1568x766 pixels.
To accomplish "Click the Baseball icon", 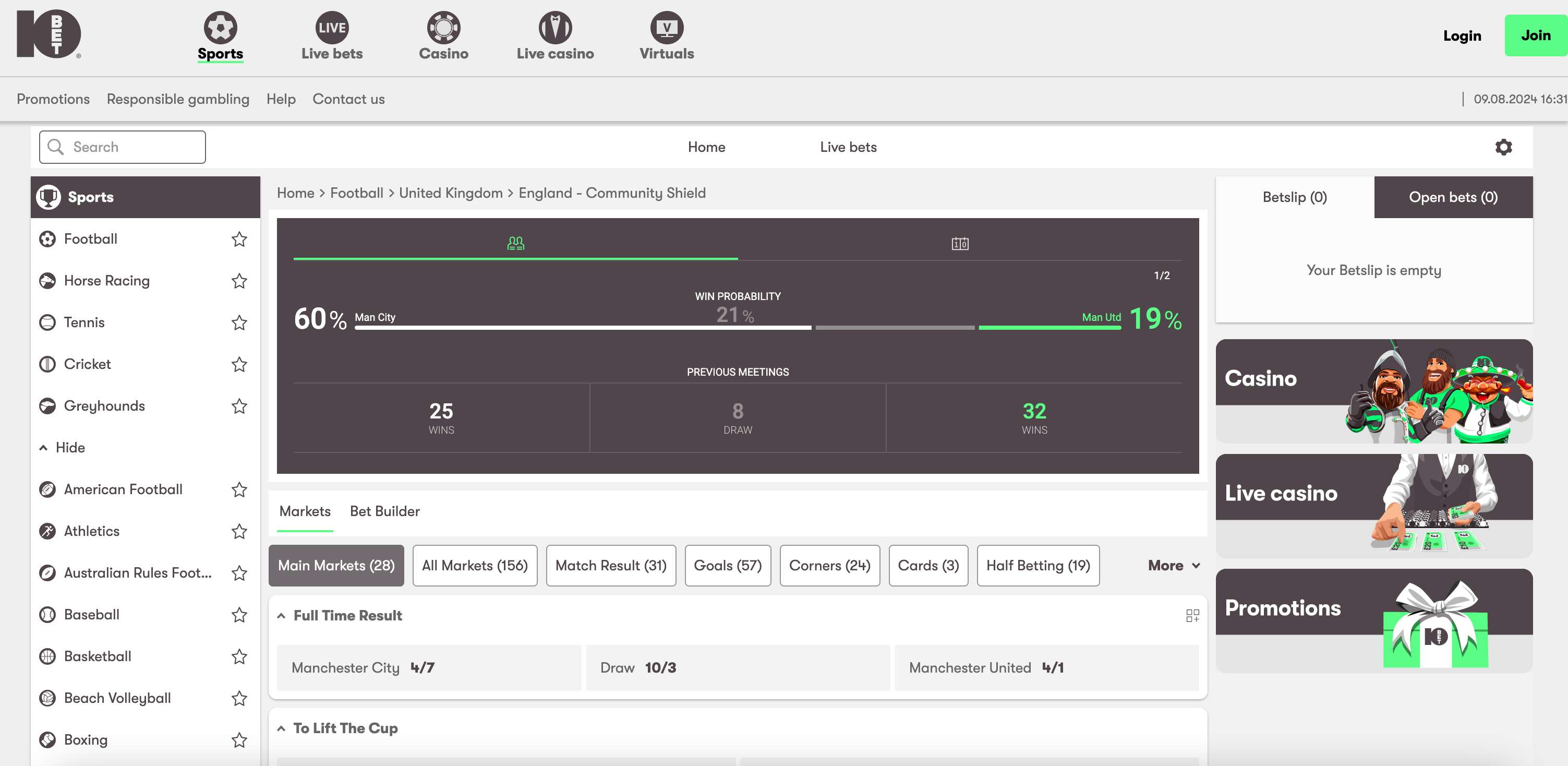I will coord(47,614).
